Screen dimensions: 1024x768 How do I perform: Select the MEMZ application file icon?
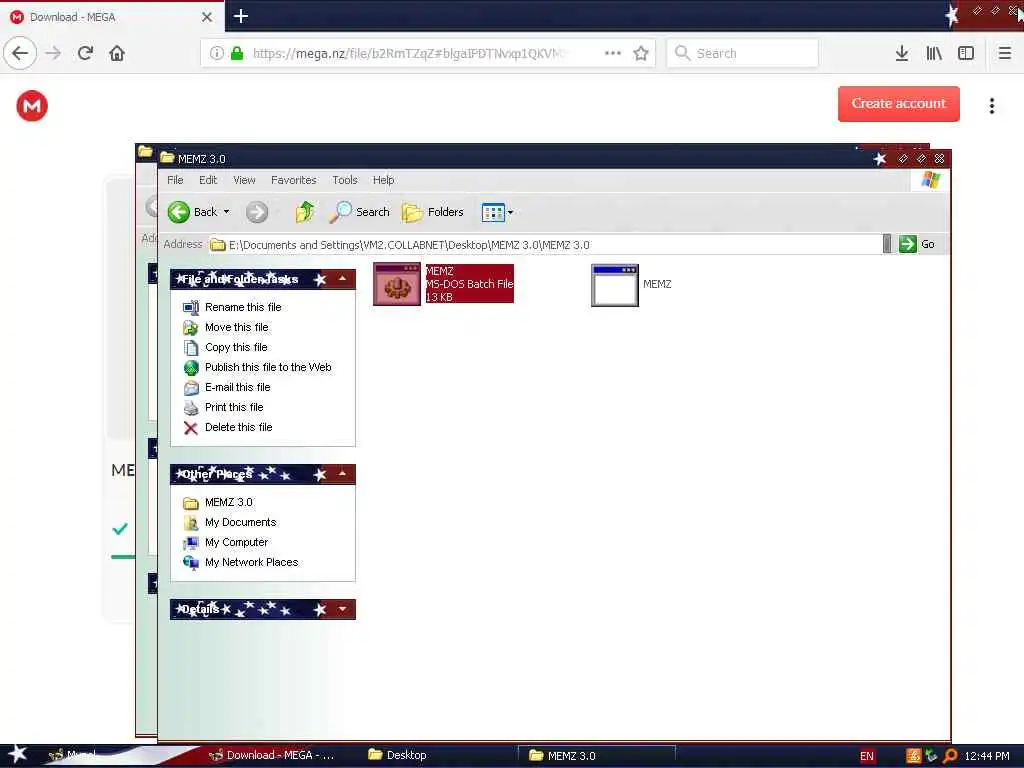pyautogui.click(x=615, y=285)
